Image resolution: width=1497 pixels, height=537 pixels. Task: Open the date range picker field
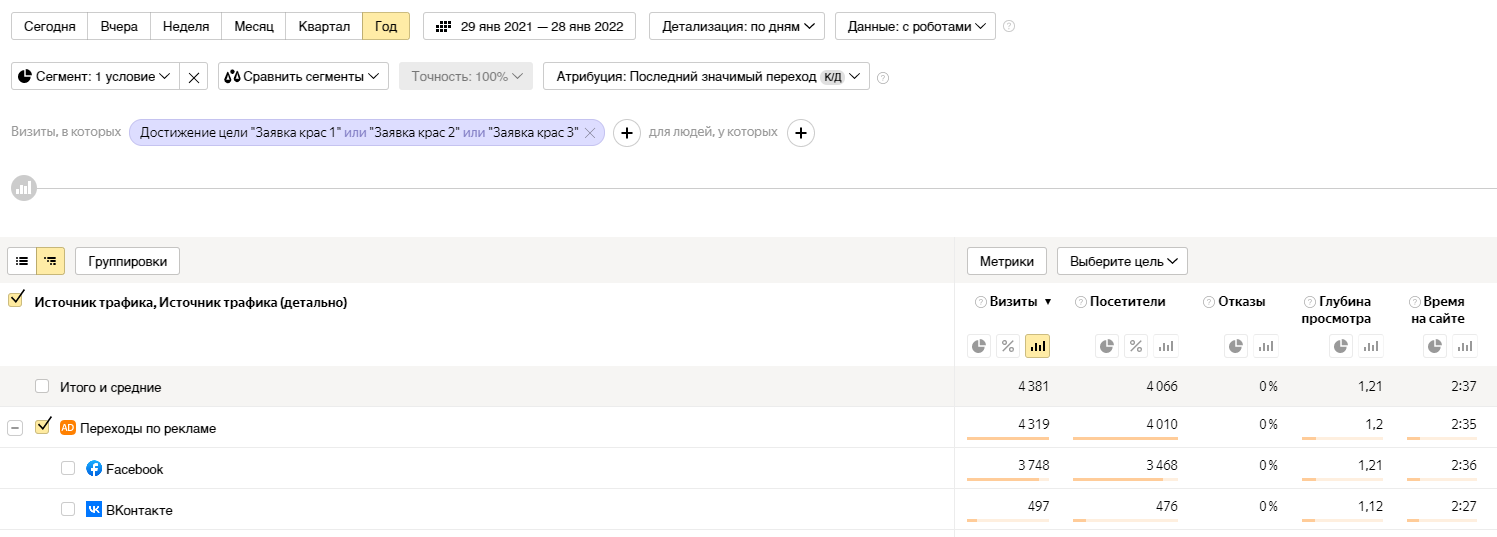coord(529,26)
